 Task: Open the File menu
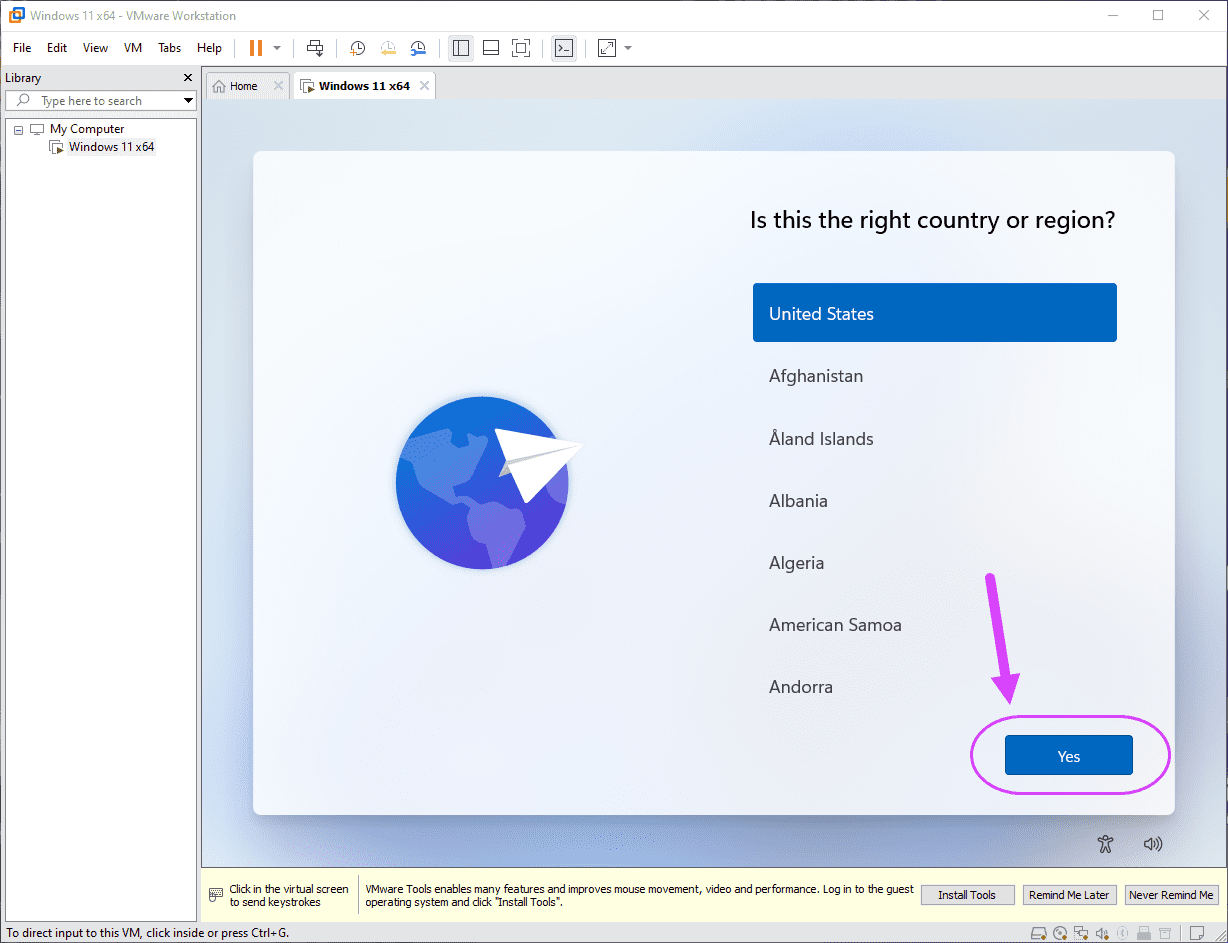click(x=22, y=48)
